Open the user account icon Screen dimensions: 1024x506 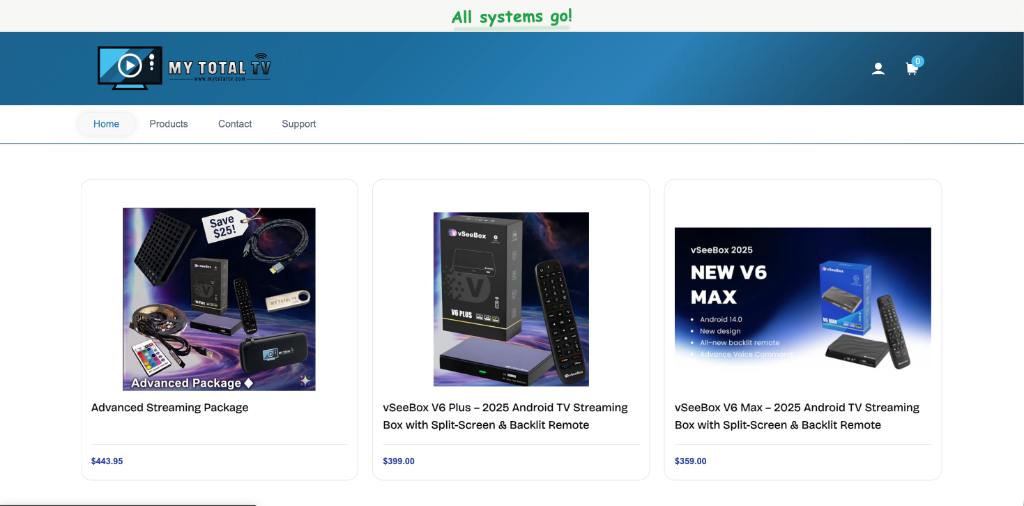(878, 69)
